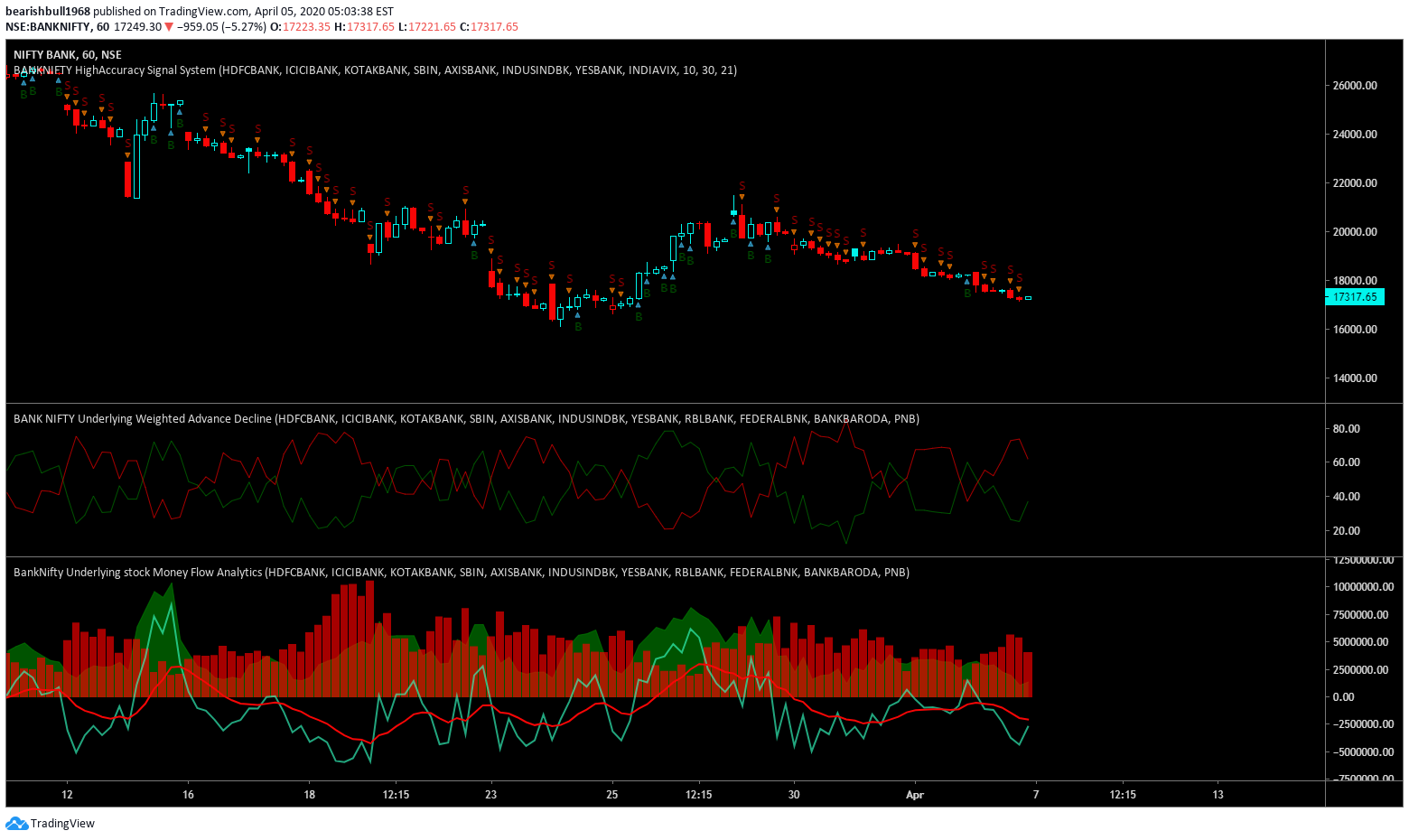Click the closing price C:17317.65 value
The width and height of the screenshot is (1409, 840).
489,27
